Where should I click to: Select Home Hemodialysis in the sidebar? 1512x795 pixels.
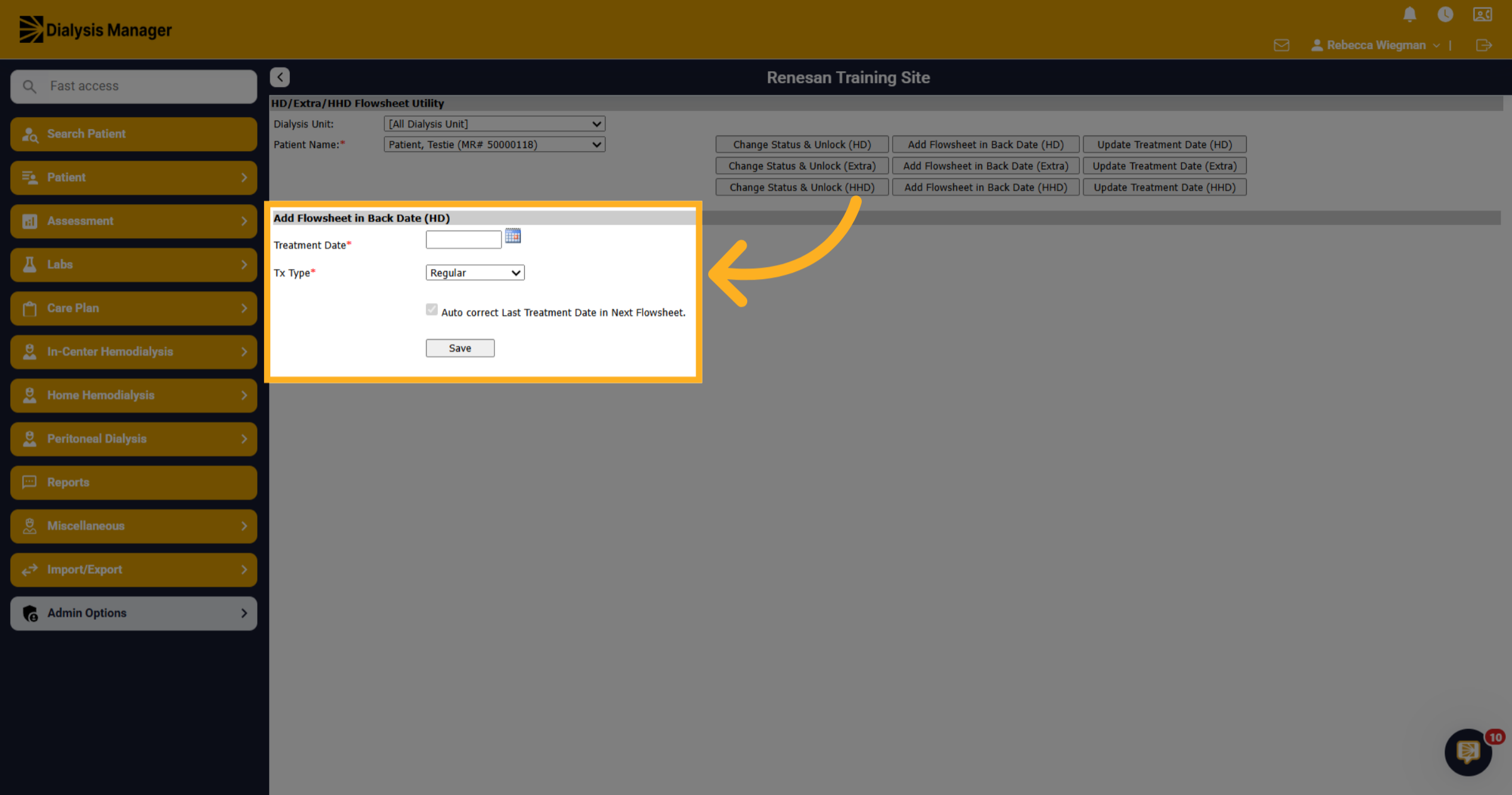134,395
